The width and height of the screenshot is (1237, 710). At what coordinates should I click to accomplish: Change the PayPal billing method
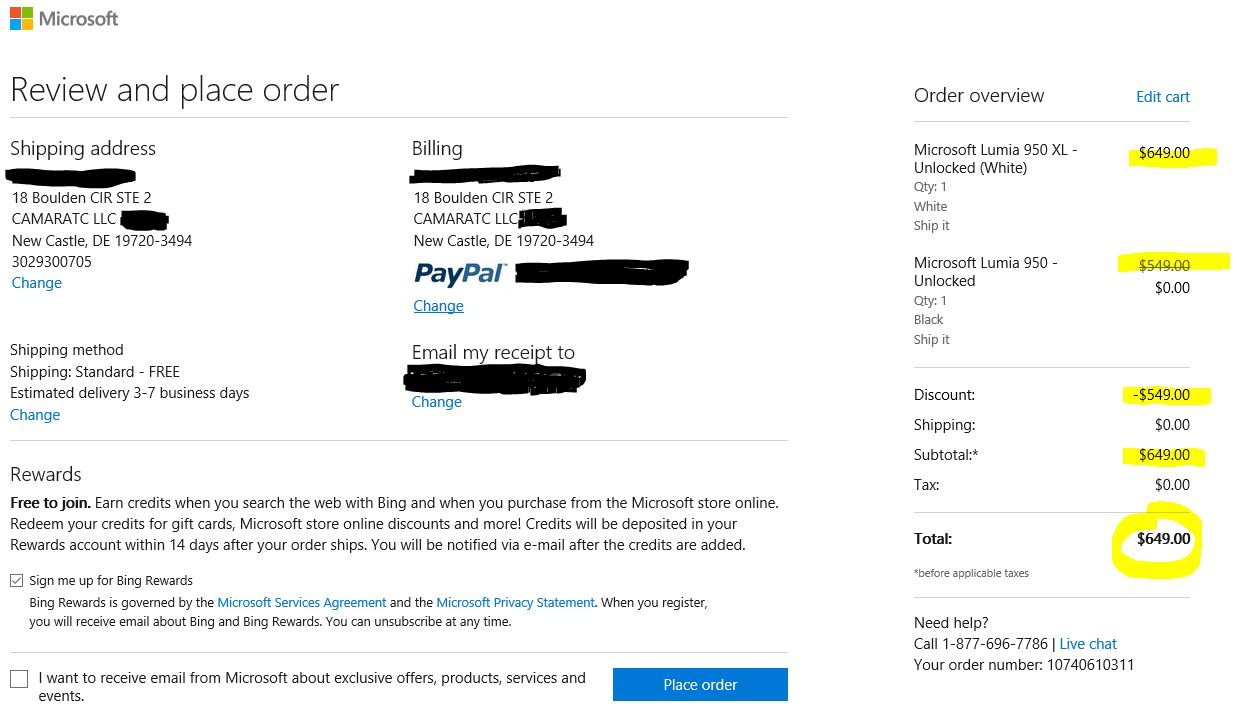point(438,306)
